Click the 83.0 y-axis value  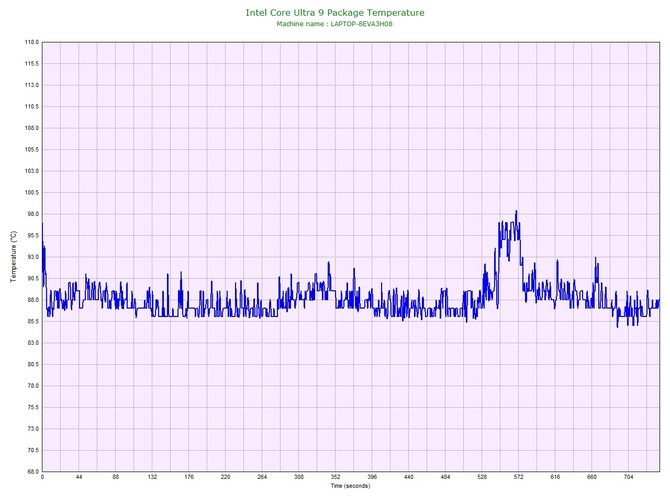point(33,343)
